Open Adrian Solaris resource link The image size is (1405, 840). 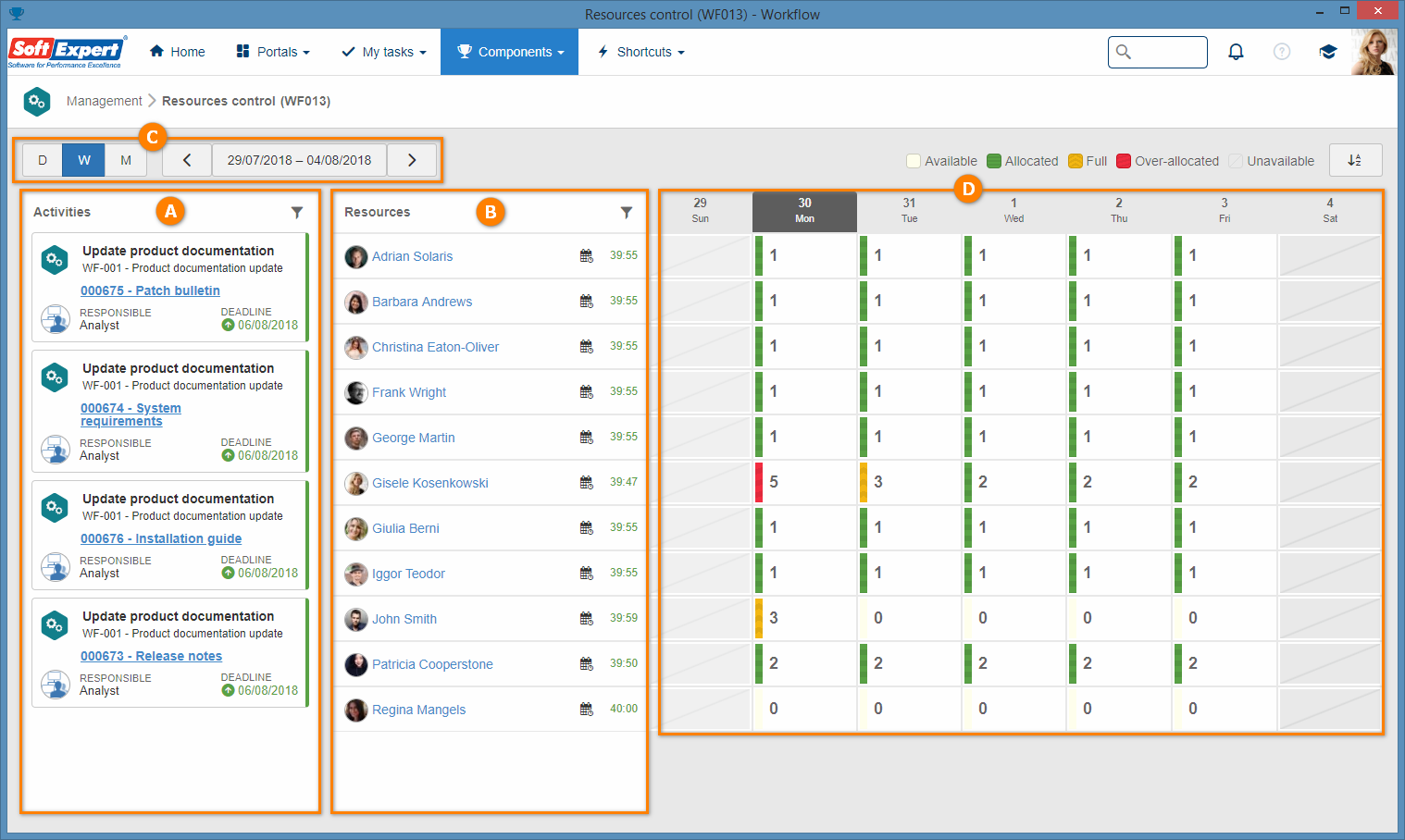tap(412, 256)
